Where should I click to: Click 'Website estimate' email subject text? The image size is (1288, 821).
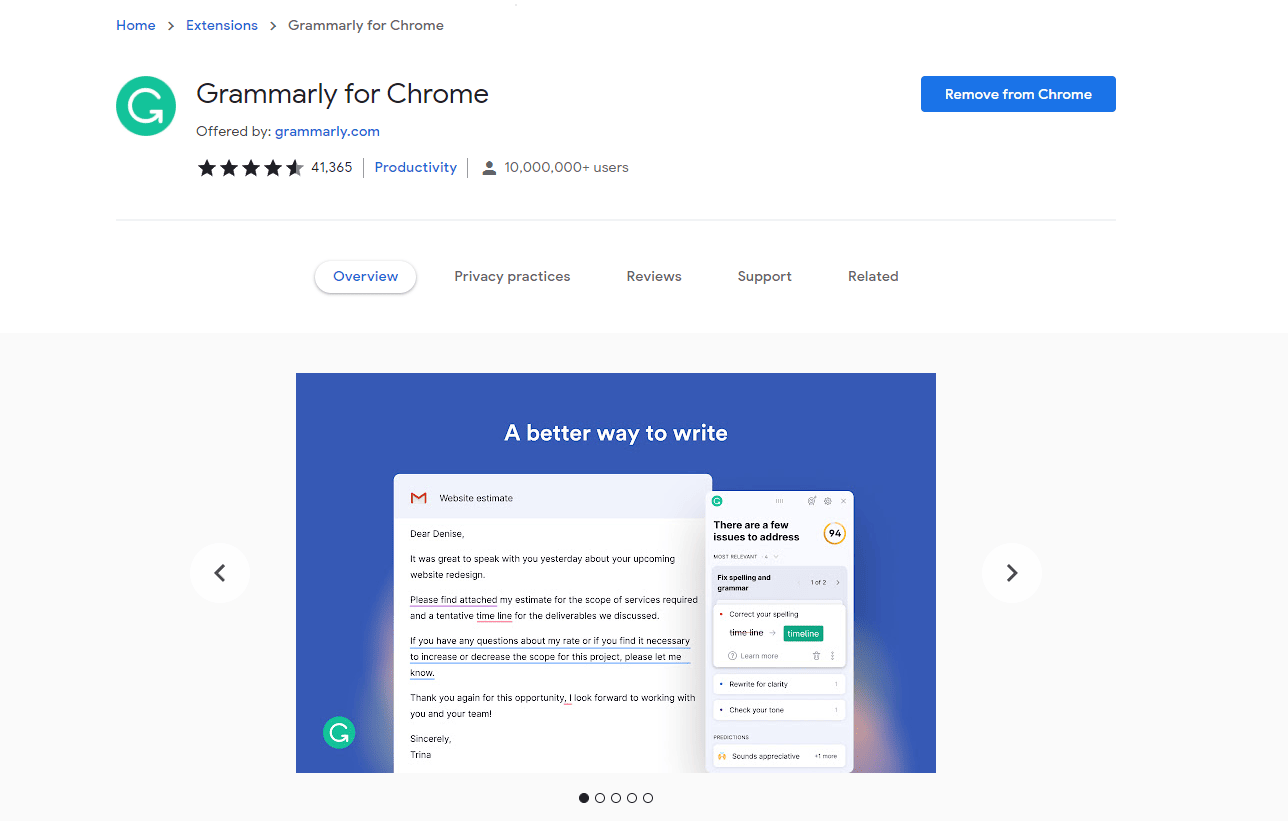click(476, 498)
